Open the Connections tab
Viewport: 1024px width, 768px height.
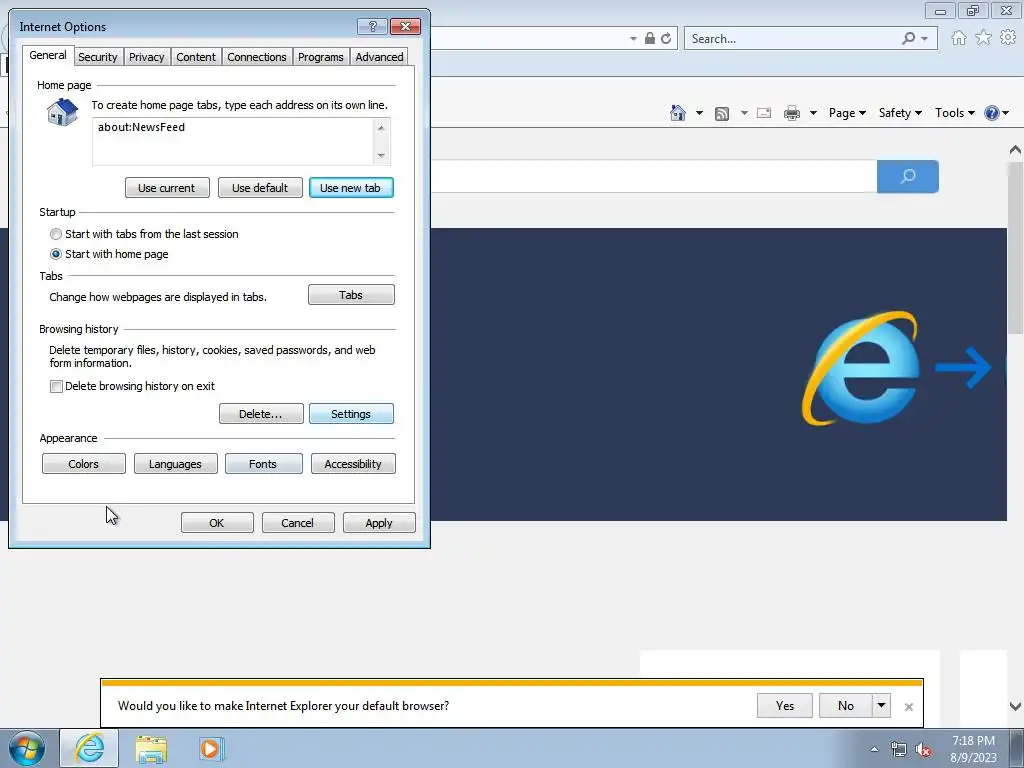(257, 57)
